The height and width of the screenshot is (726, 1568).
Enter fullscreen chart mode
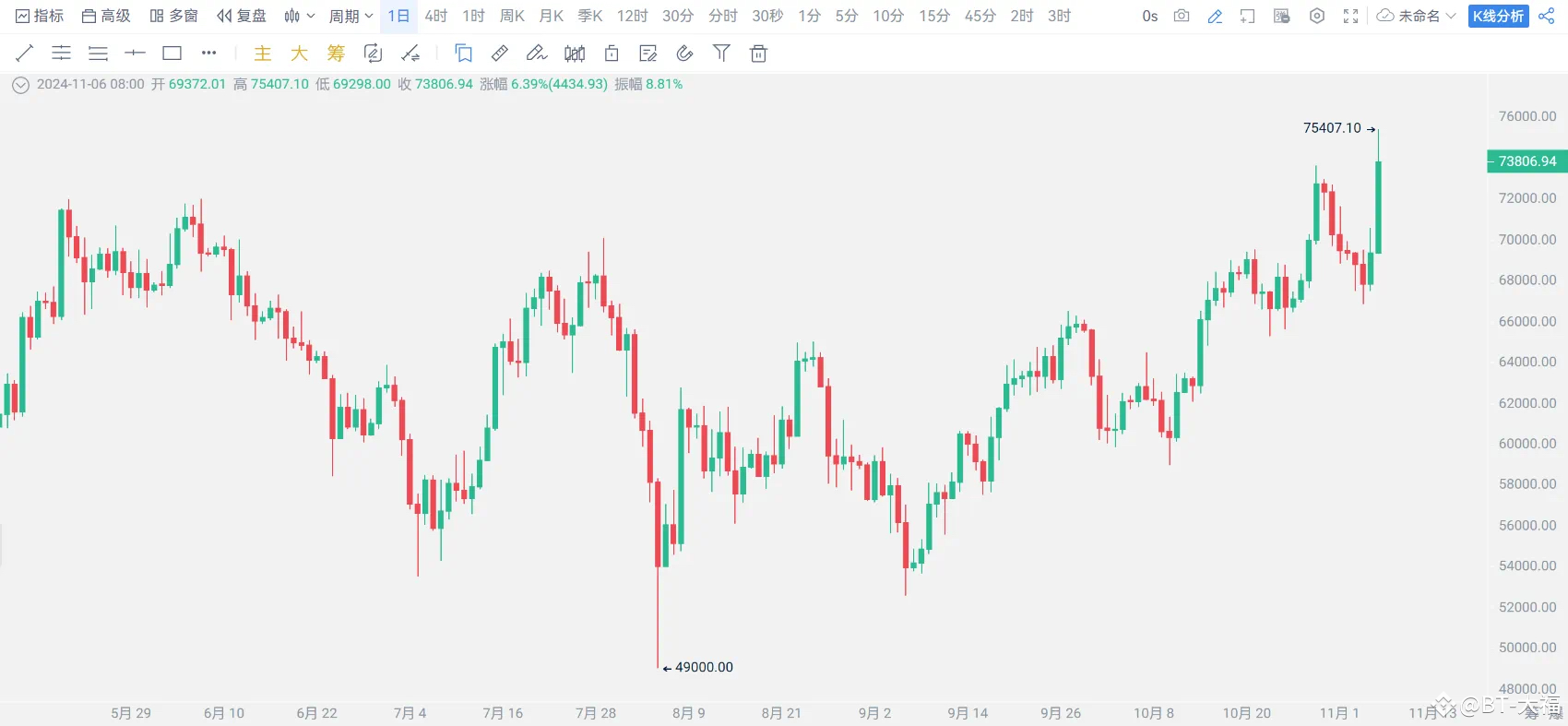click(x=1350, y=16)
